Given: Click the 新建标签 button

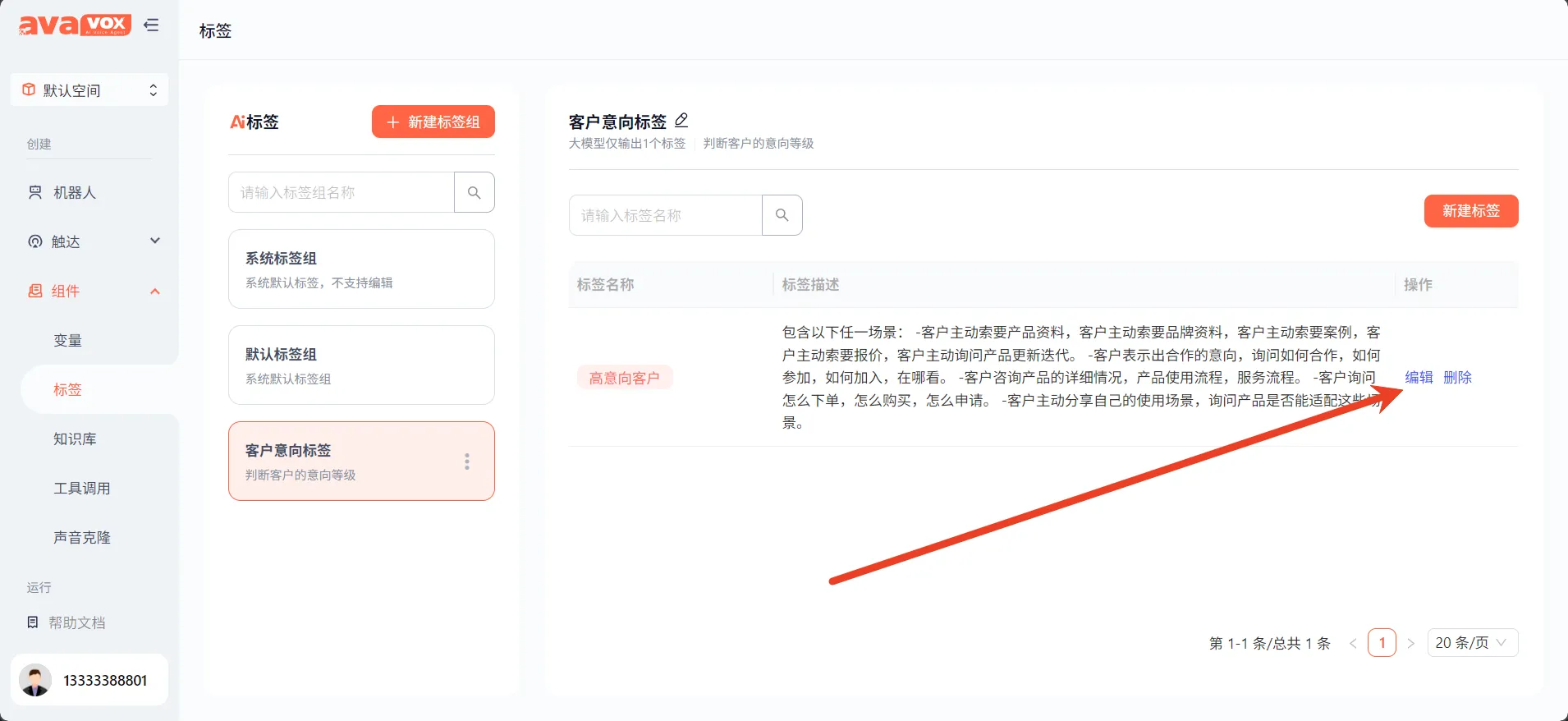Looking at the screenshot, I should tap(1470, 211).
